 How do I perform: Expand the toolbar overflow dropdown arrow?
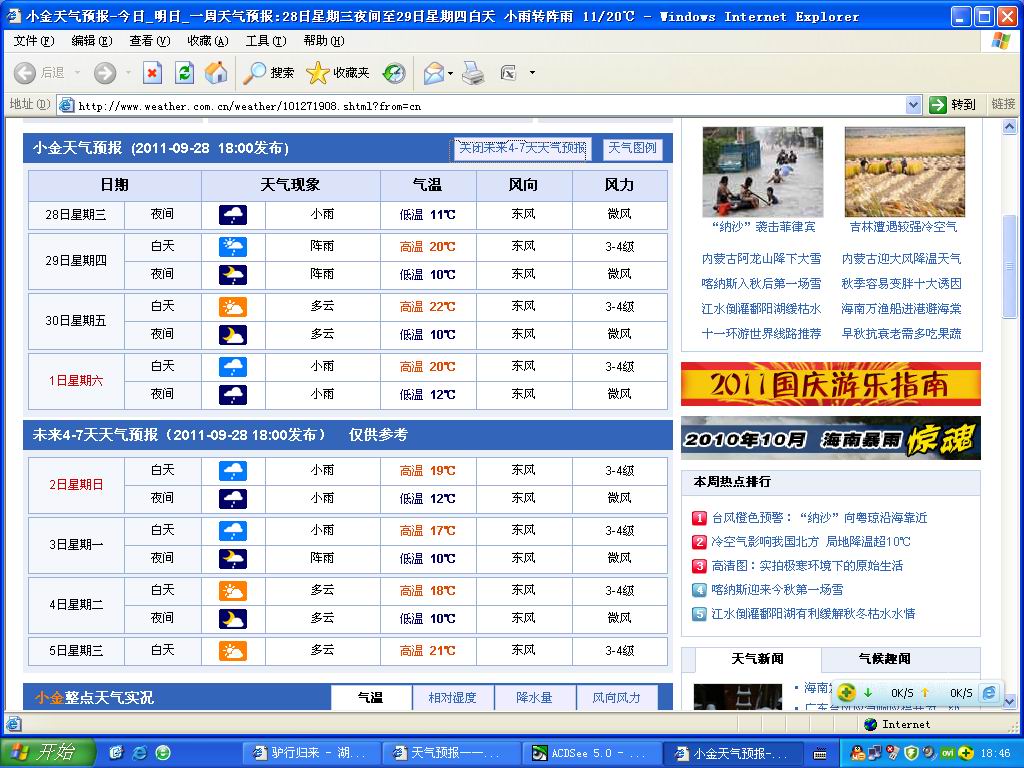coord(532,73)
